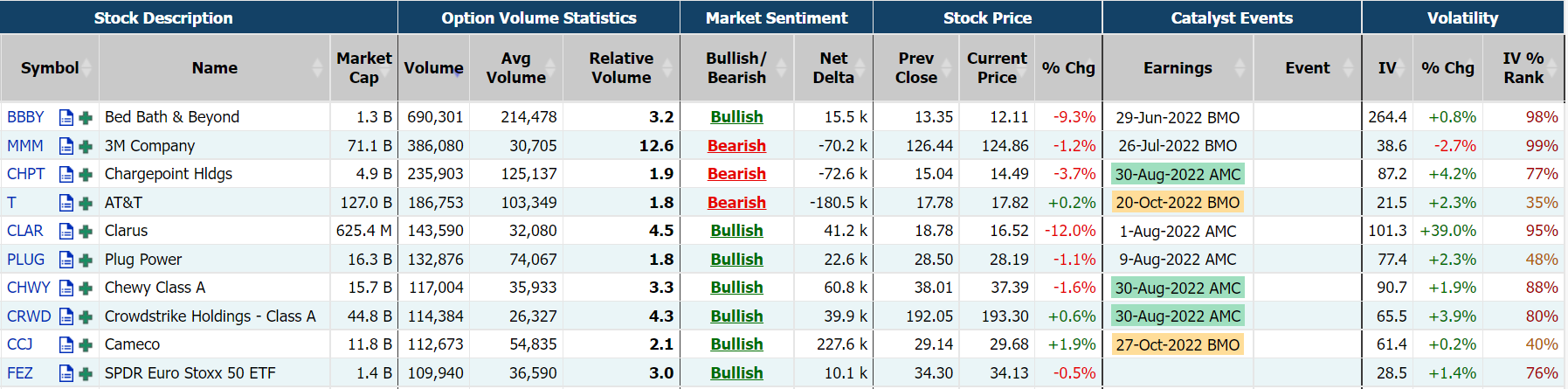Screen dimensions: 1568x389
Task: Sort by Relative Volume using its arrows
Action: click(x=668, y=68)
